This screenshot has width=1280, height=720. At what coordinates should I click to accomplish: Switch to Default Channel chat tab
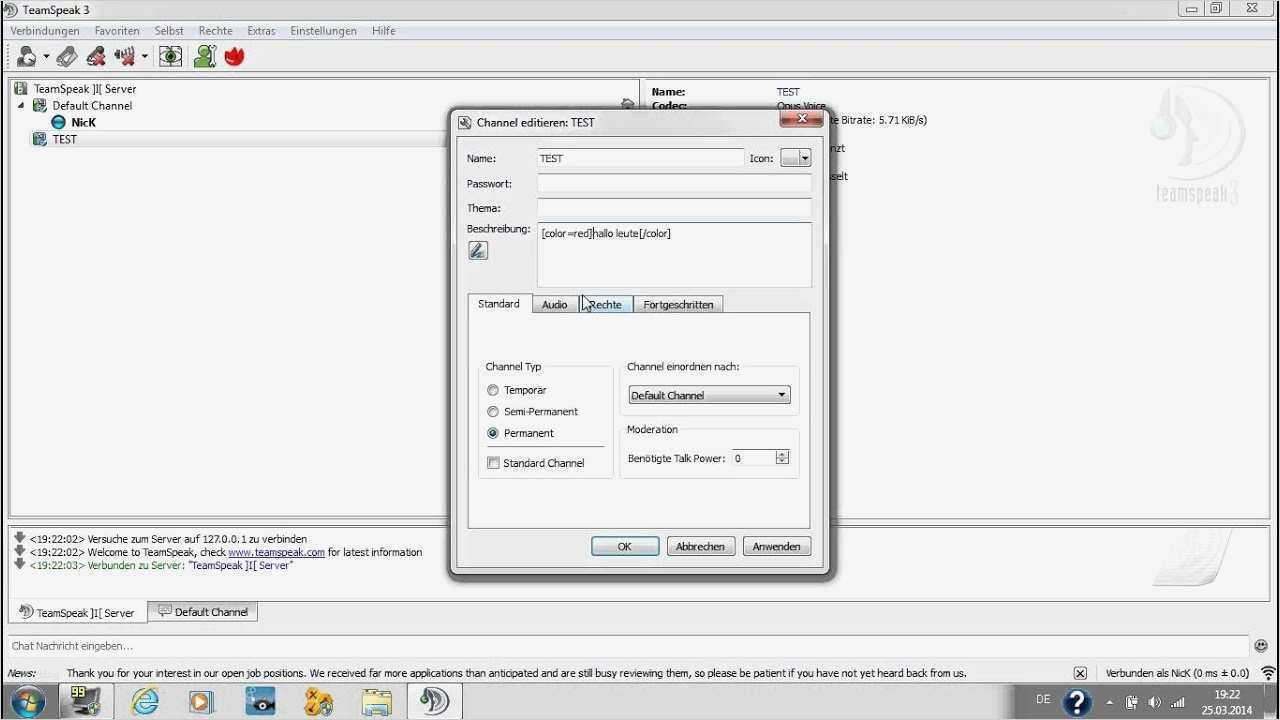coord(203,612)
